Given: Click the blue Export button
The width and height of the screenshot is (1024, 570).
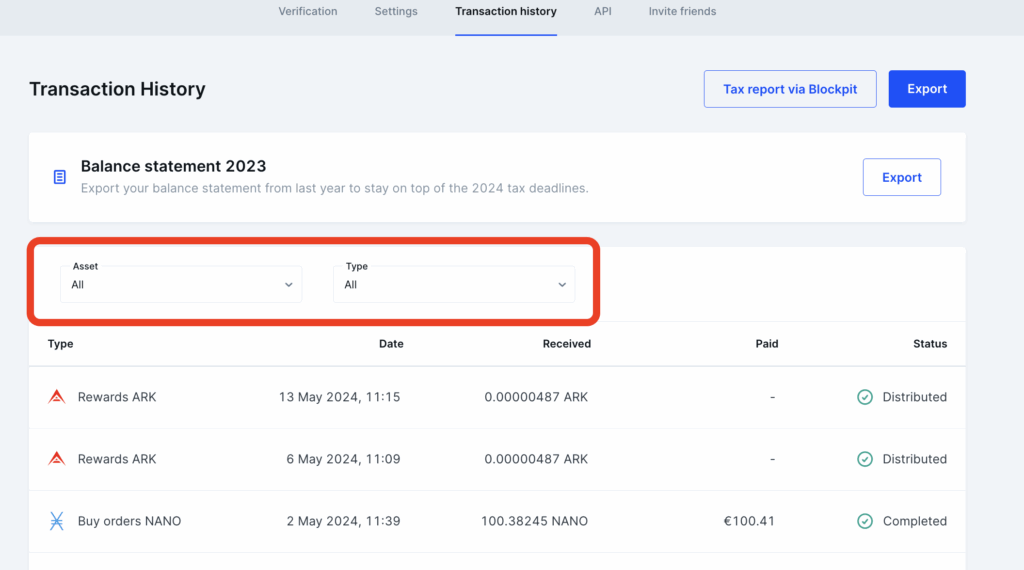Looking at the screenshot, I should coord(926,89).
